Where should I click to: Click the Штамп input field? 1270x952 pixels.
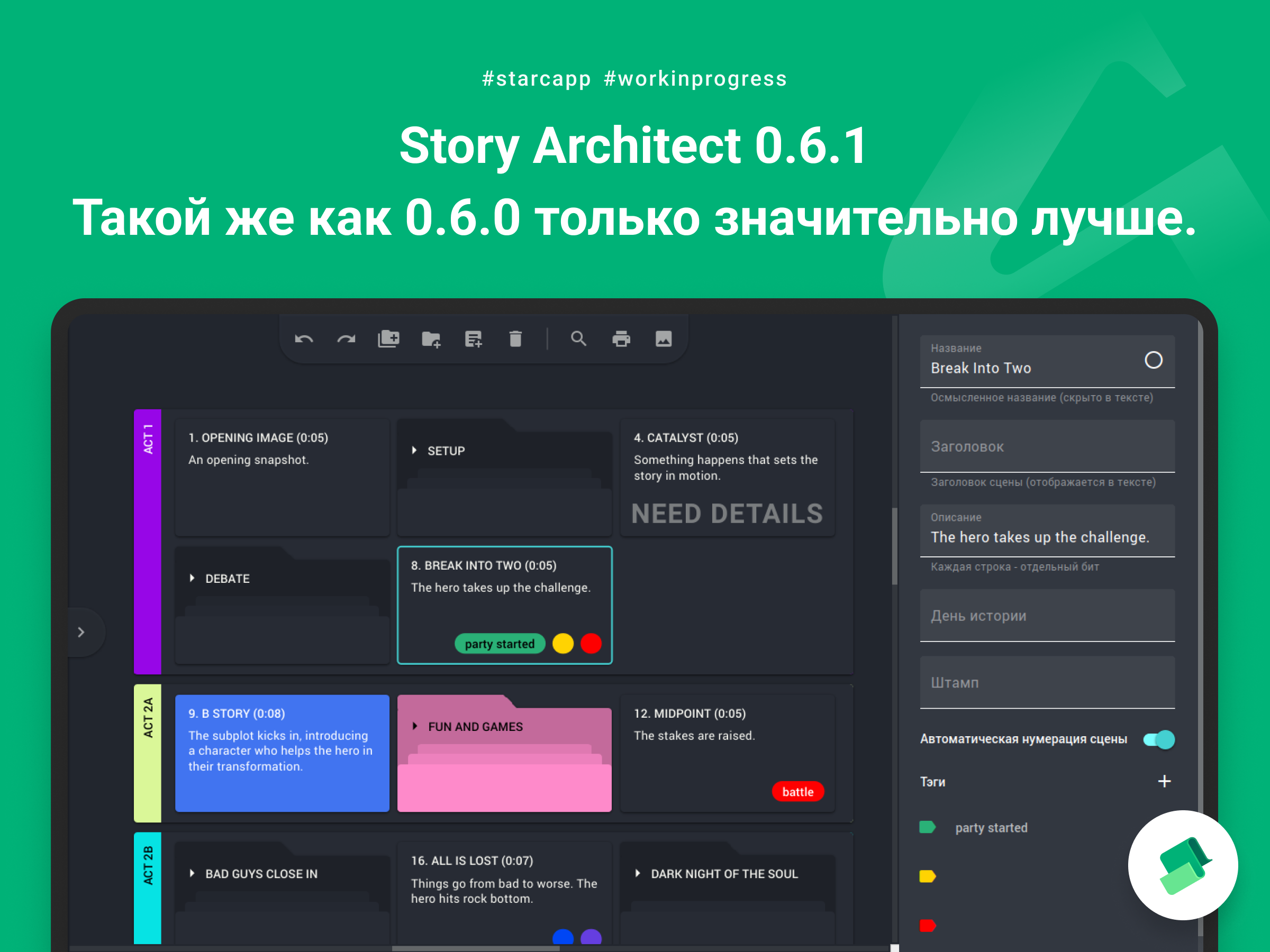point(1047,682)
